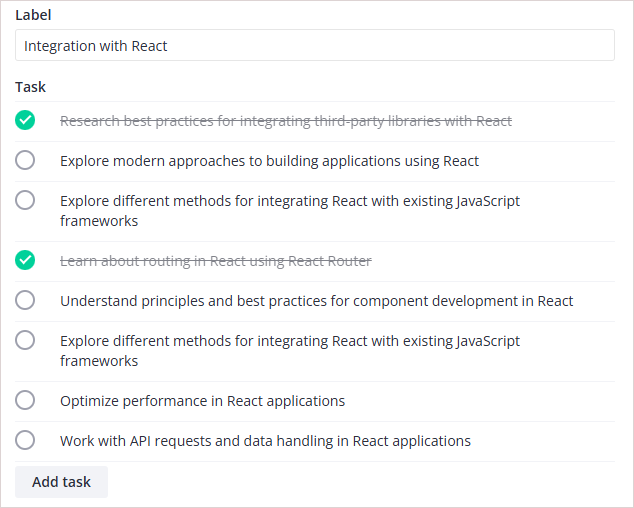This screenshot has height=508, width=634.
Task: Click 'Explore modern approaches to building applications' text
Action: (269, 161)
